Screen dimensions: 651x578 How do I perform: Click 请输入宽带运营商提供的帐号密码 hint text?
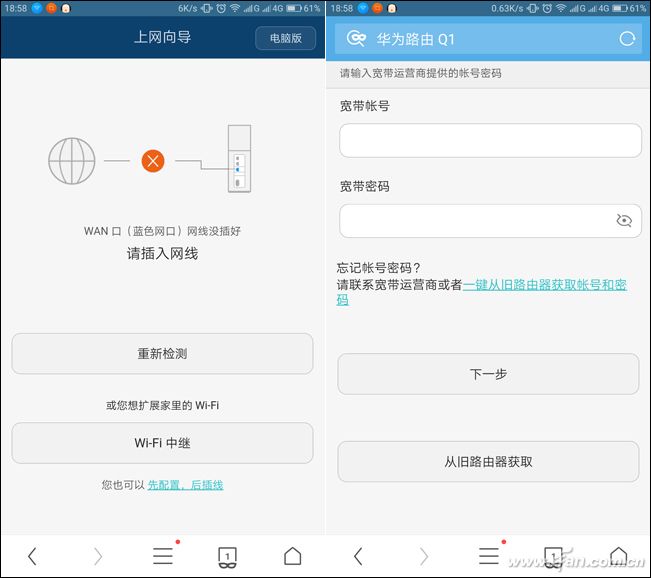coord(421,73)
